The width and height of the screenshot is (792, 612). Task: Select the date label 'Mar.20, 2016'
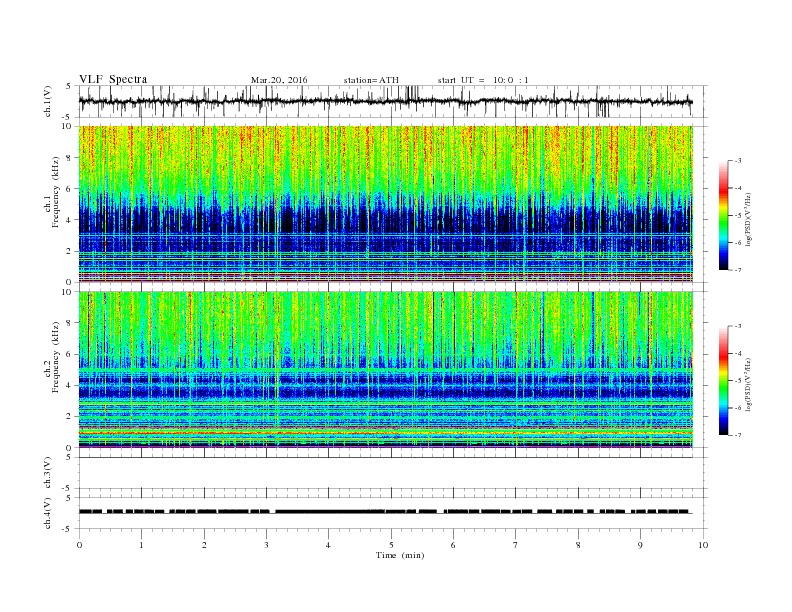click(279, 80)
